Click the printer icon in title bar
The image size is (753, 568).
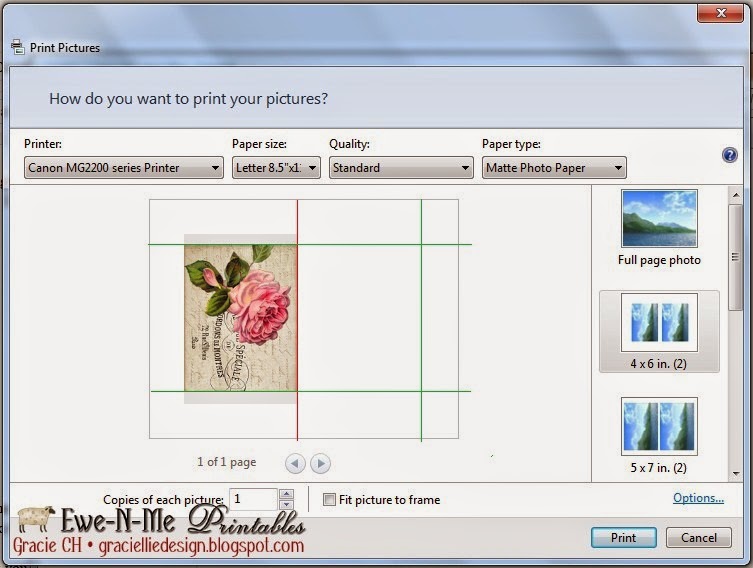[x=16, y=47]
